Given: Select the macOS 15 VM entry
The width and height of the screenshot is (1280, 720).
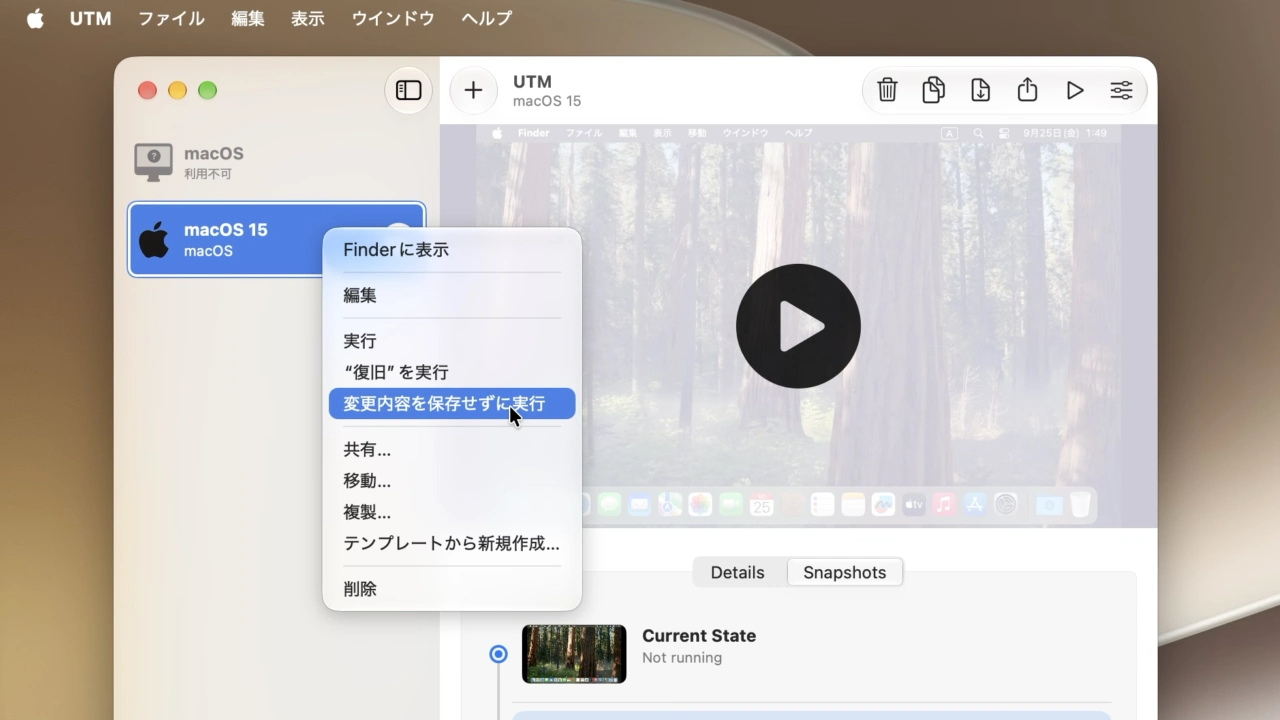Looking at the screenshot, I should [277, 240].
